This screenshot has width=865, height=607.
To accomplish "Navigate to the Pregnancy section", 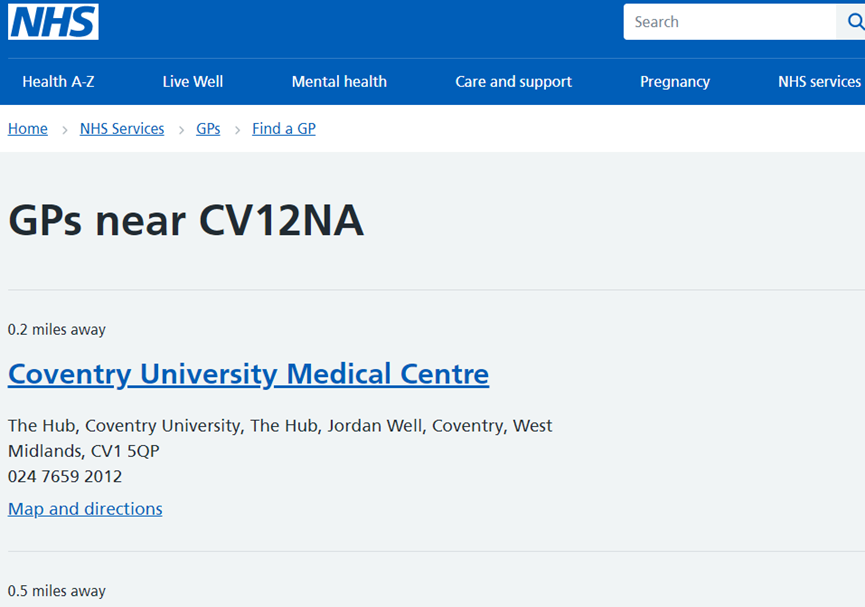I will pos(675,82).
